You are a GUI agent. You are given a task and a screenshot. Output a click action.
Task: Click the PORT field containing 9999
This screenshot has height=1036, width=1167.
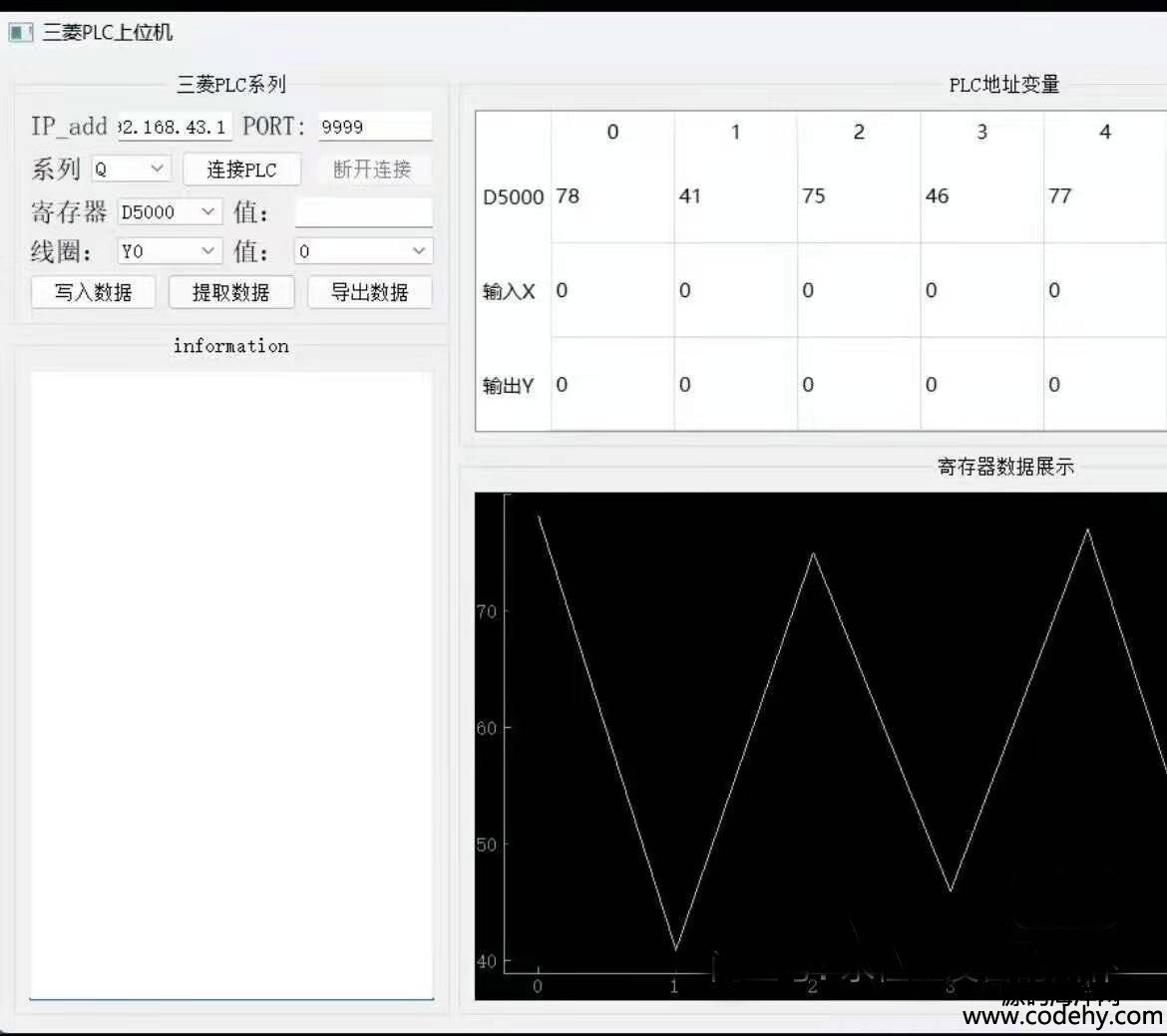point(375,127)
